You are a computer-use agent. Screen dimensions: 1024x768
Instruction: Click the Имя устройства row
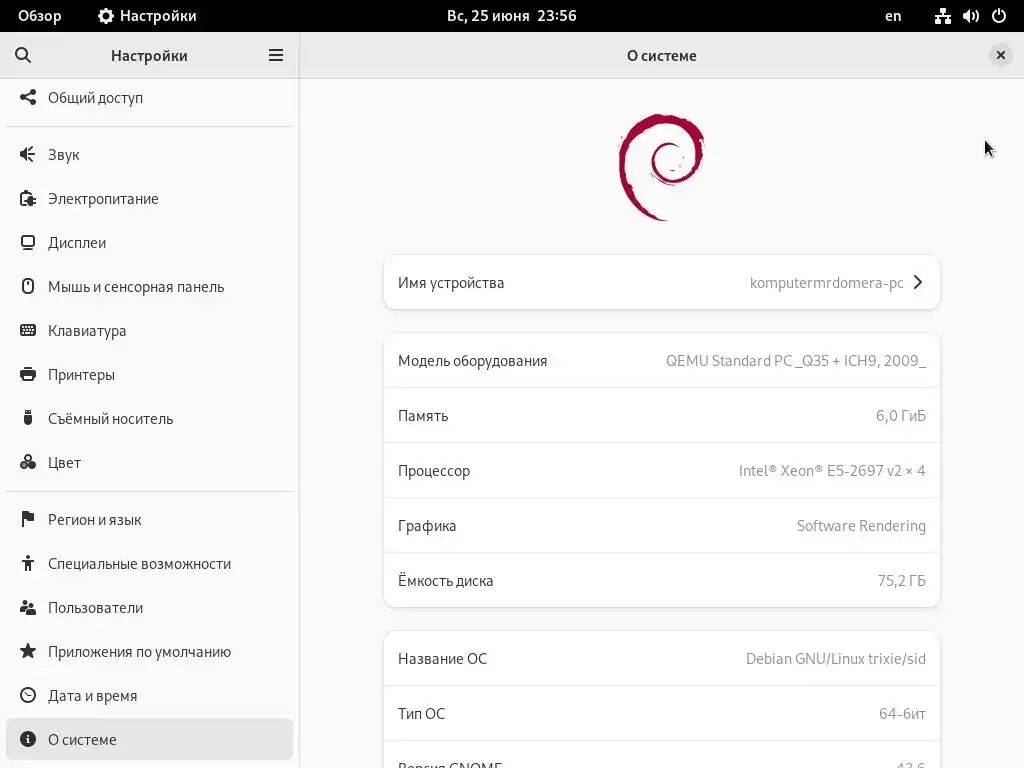point(662,282)
